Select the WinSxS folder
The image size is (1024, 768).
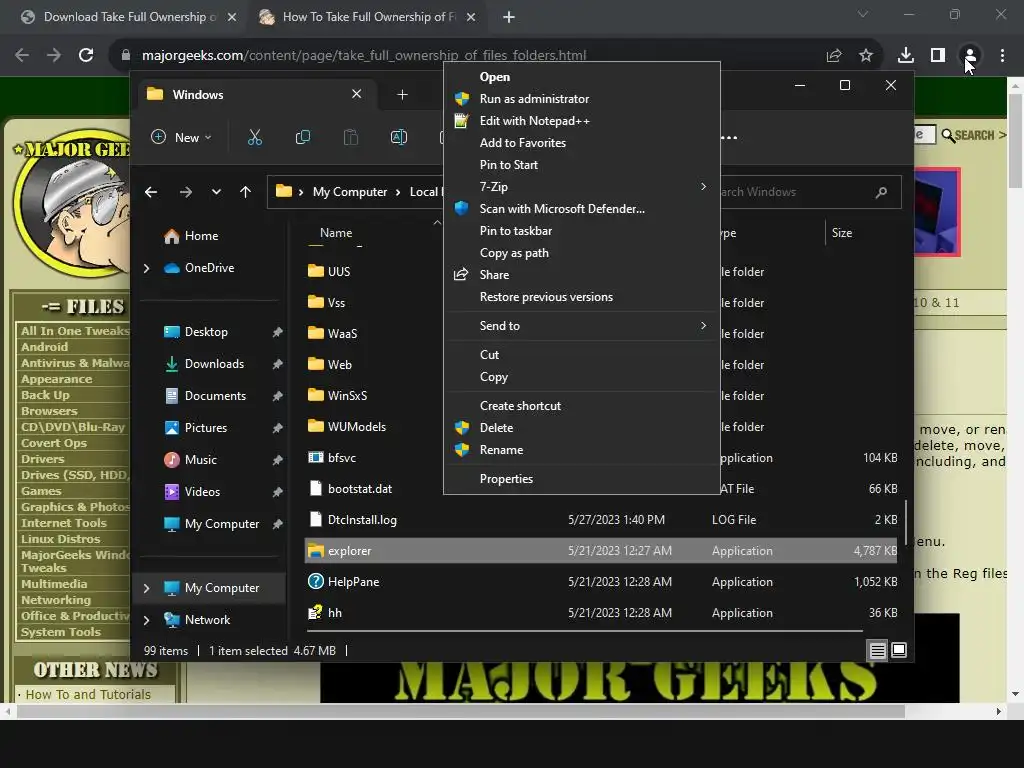pos(347,396)
